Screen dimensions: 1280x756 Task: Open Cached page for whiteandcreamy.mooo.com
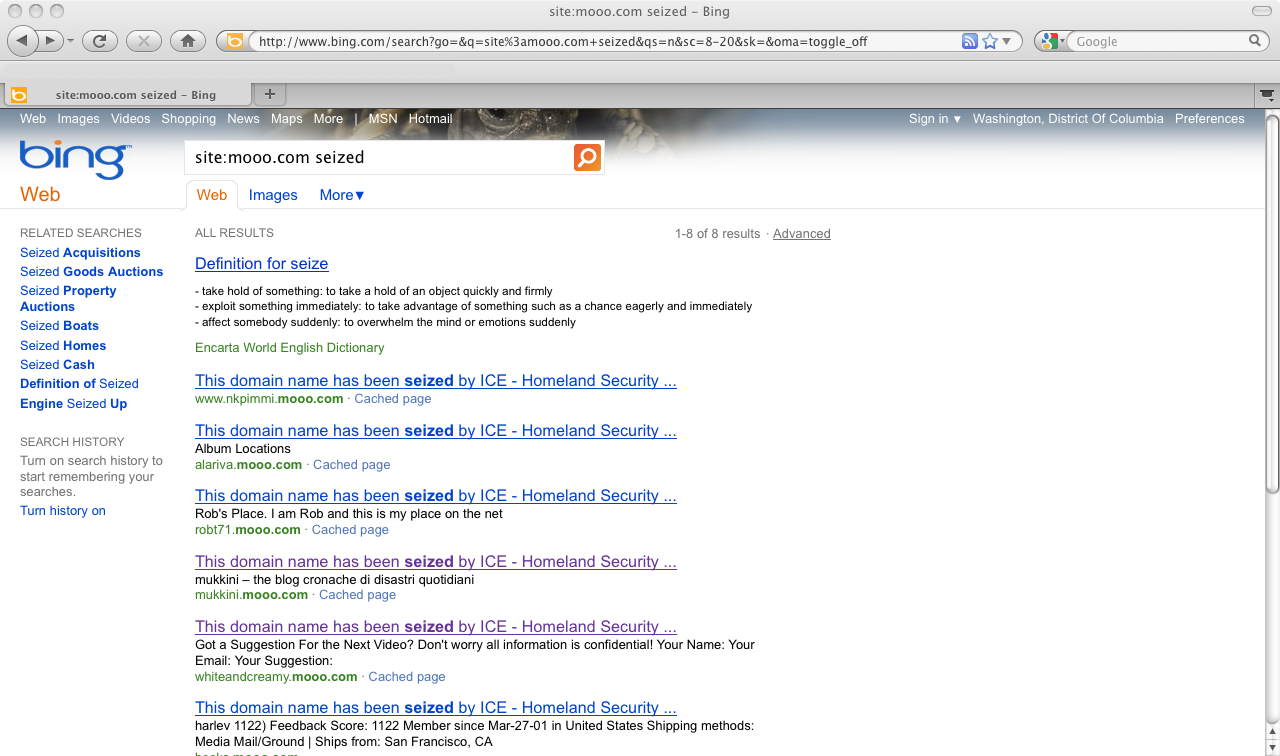407,677
